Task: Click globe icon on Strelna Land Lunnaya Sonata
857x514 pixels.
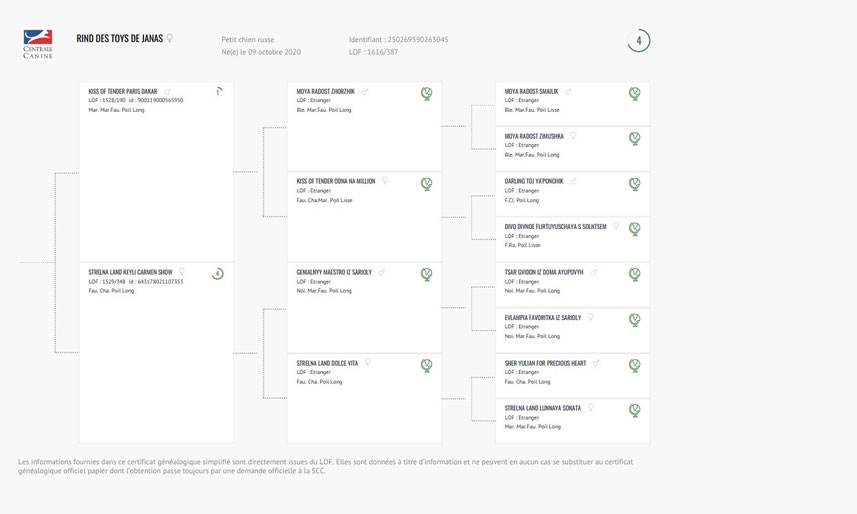Action: 634,410
